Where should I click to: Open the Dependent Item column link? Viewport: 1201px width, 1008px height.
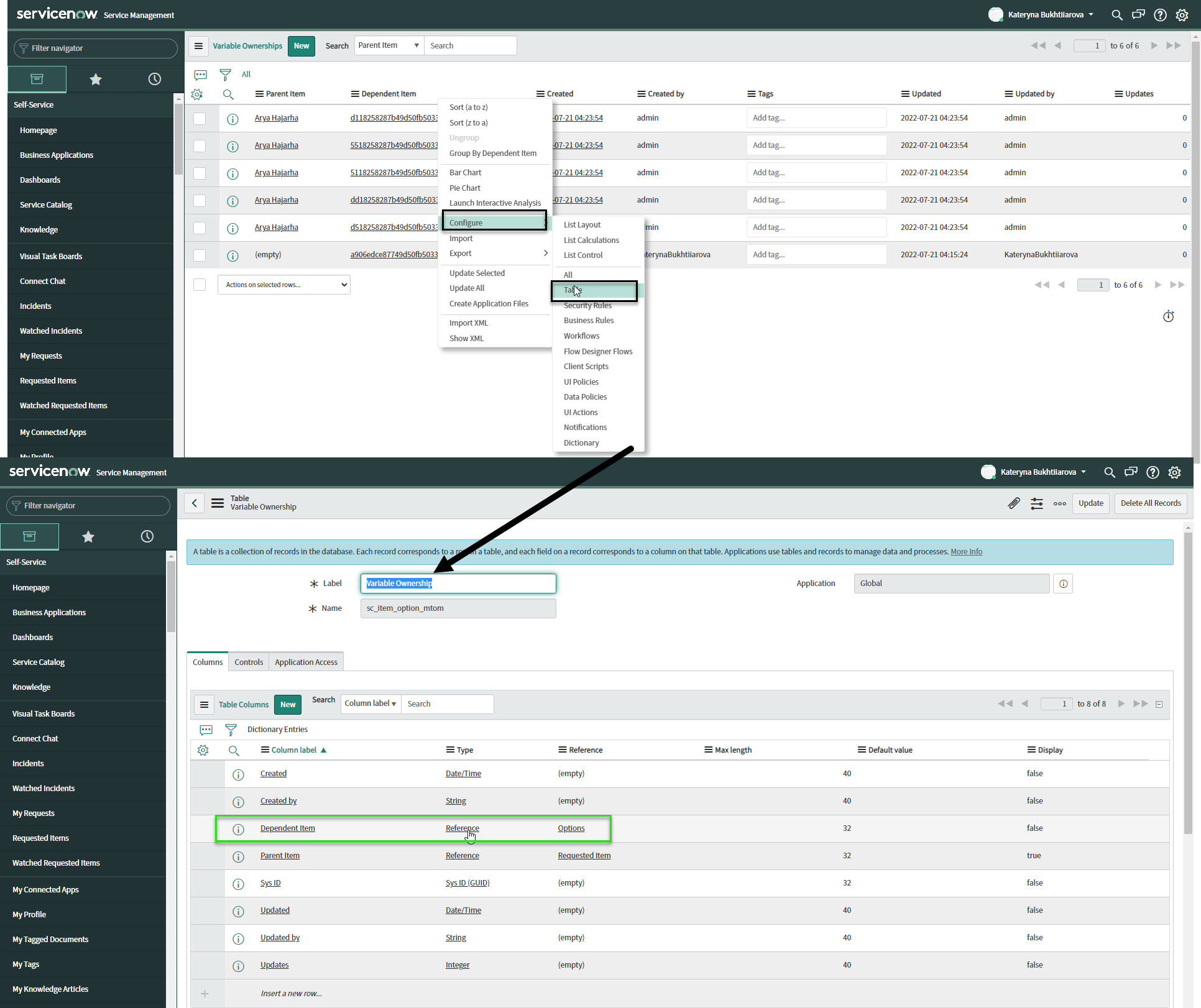tap(287, 828)
